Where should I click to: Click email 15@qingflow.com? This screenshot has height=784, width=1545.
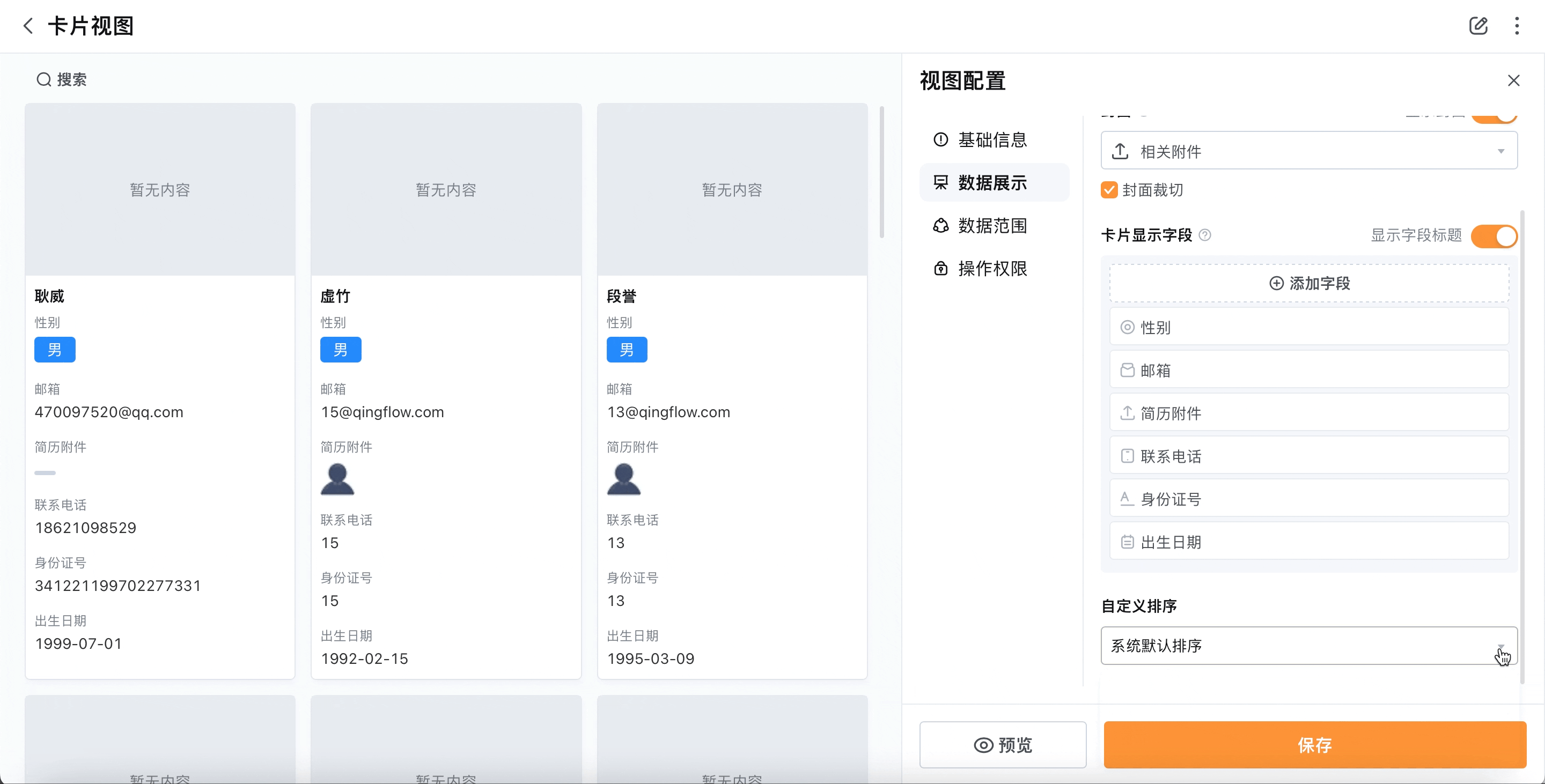tap(382, 412)
